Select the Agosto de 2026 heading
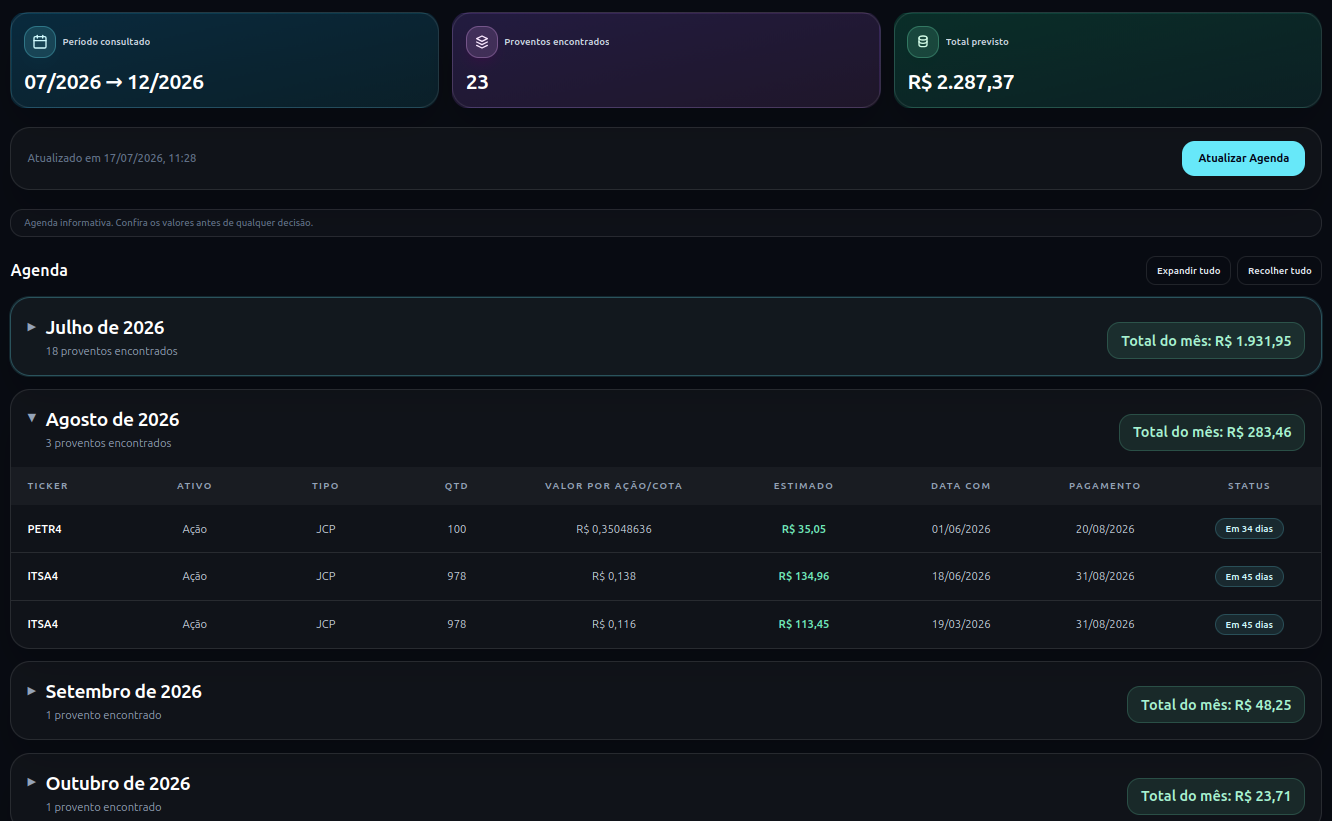This screenshot has width=1332, height=821. coord(113,419)
